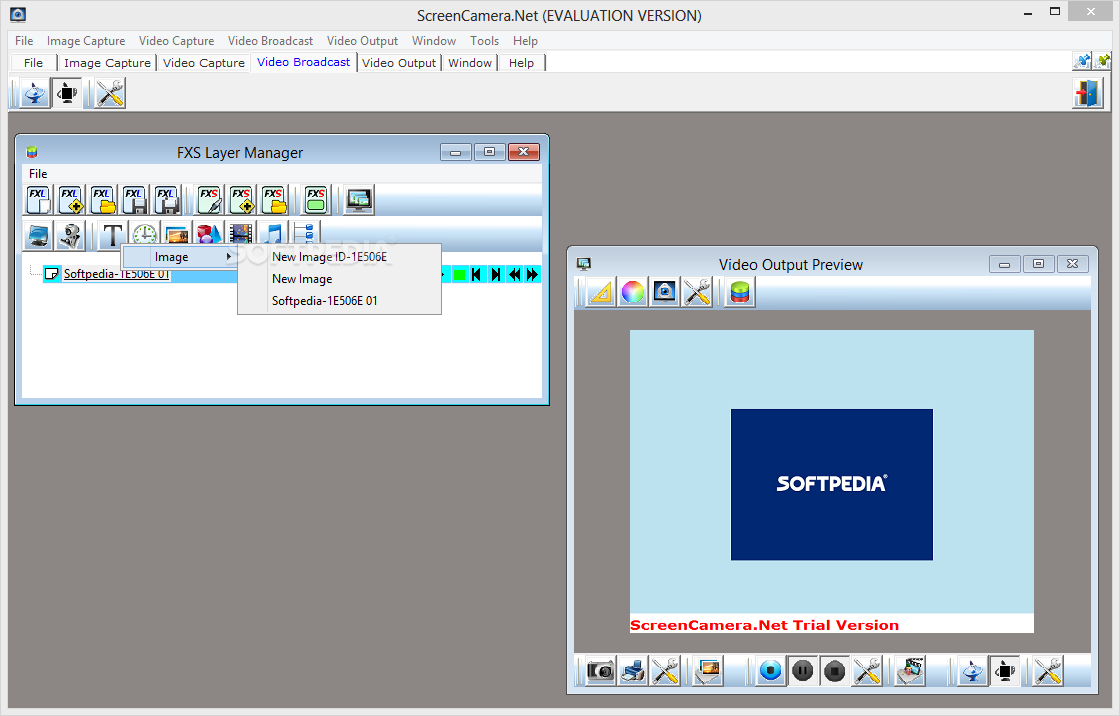Click the FXS green rectangle icon
Image resolution: width=1120 pixels, height=716 pixels.
coord(316,200)
